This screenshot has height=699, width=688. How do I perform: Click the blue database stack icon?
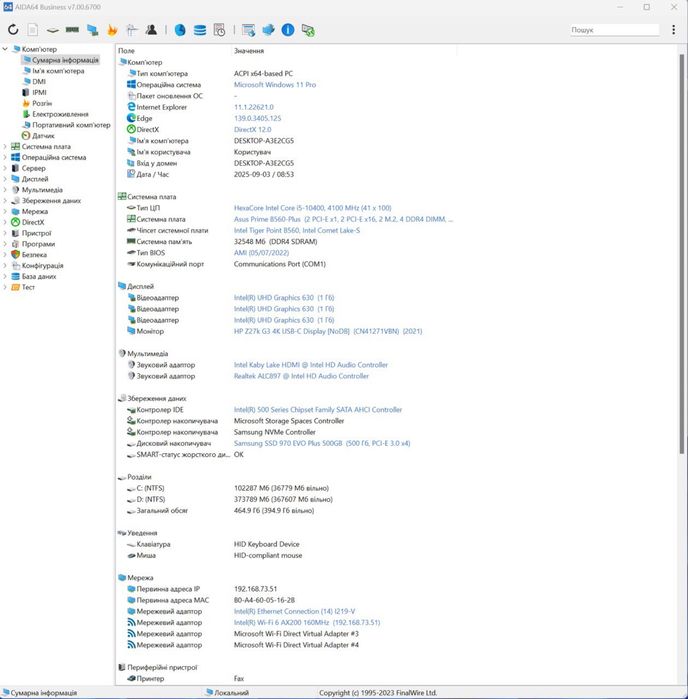coord(200,30)
